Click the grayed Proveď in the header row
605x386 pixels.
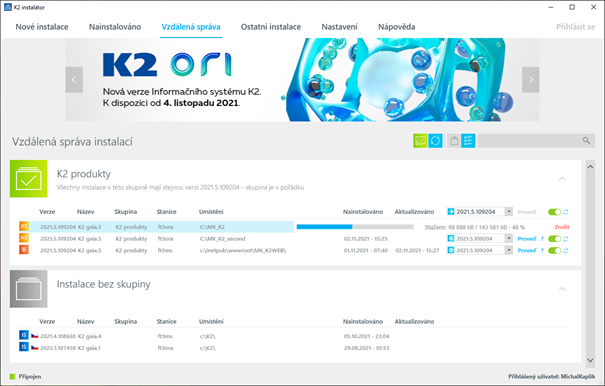tap(527, 212)
